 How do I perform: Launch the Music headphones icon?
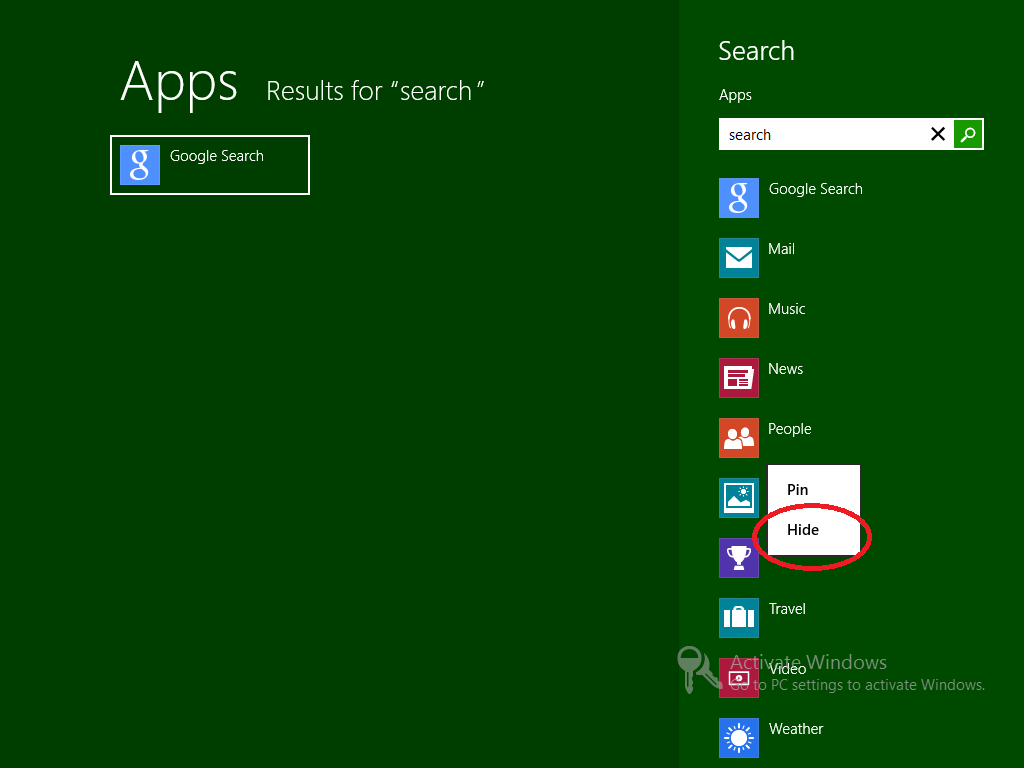738,318
